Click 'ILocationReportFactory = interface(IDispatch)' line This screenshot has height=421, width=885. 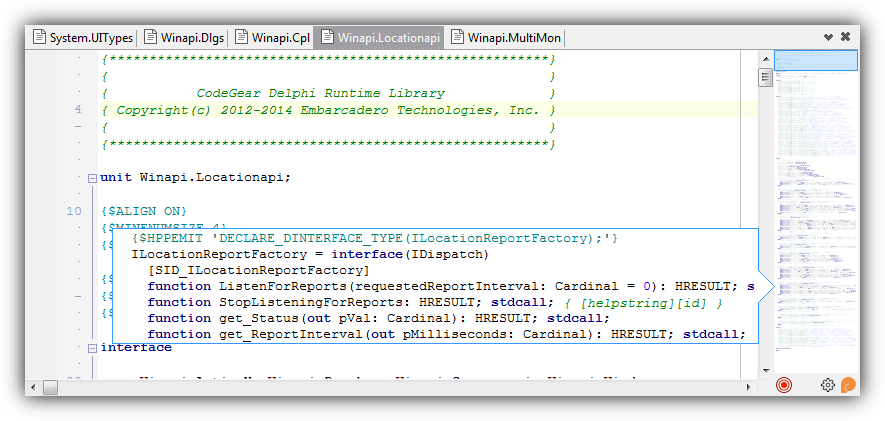tap(310, 255)
